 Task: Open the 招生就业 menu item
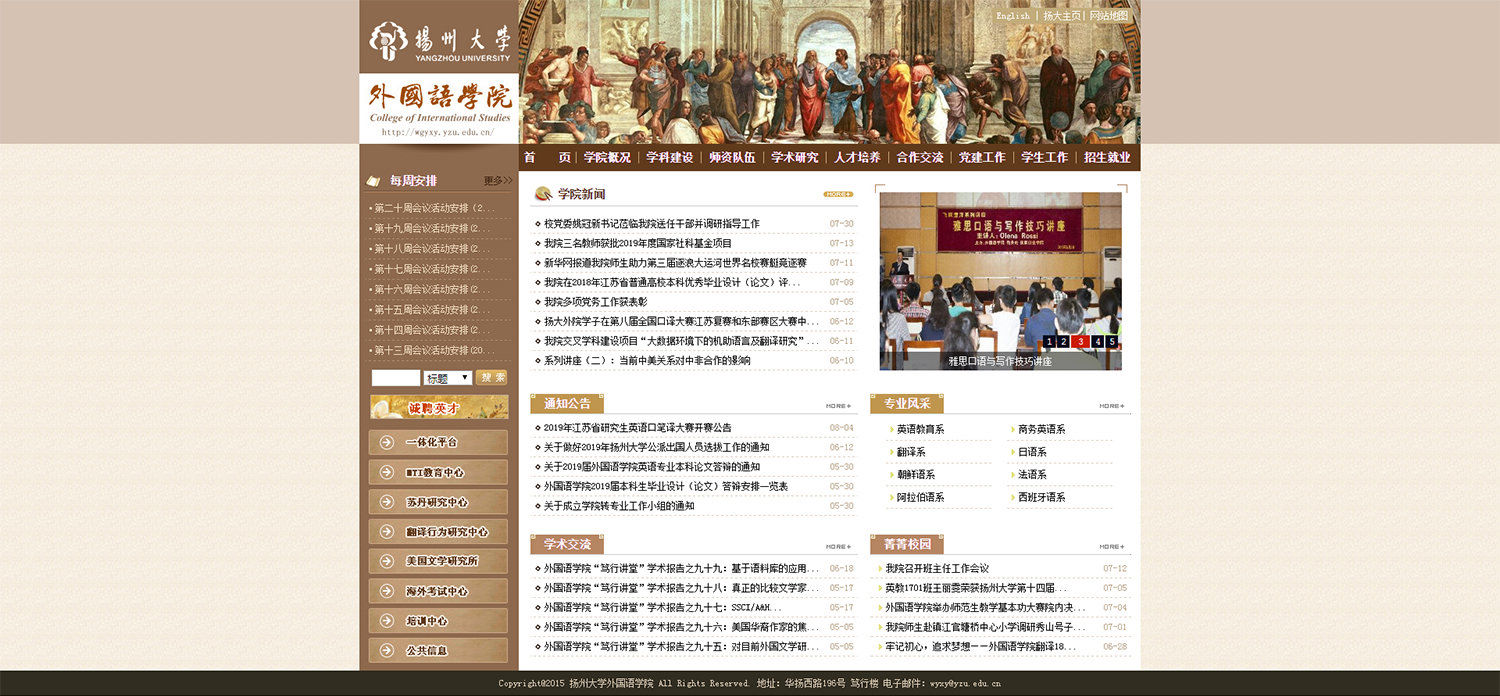(1107, 157)
